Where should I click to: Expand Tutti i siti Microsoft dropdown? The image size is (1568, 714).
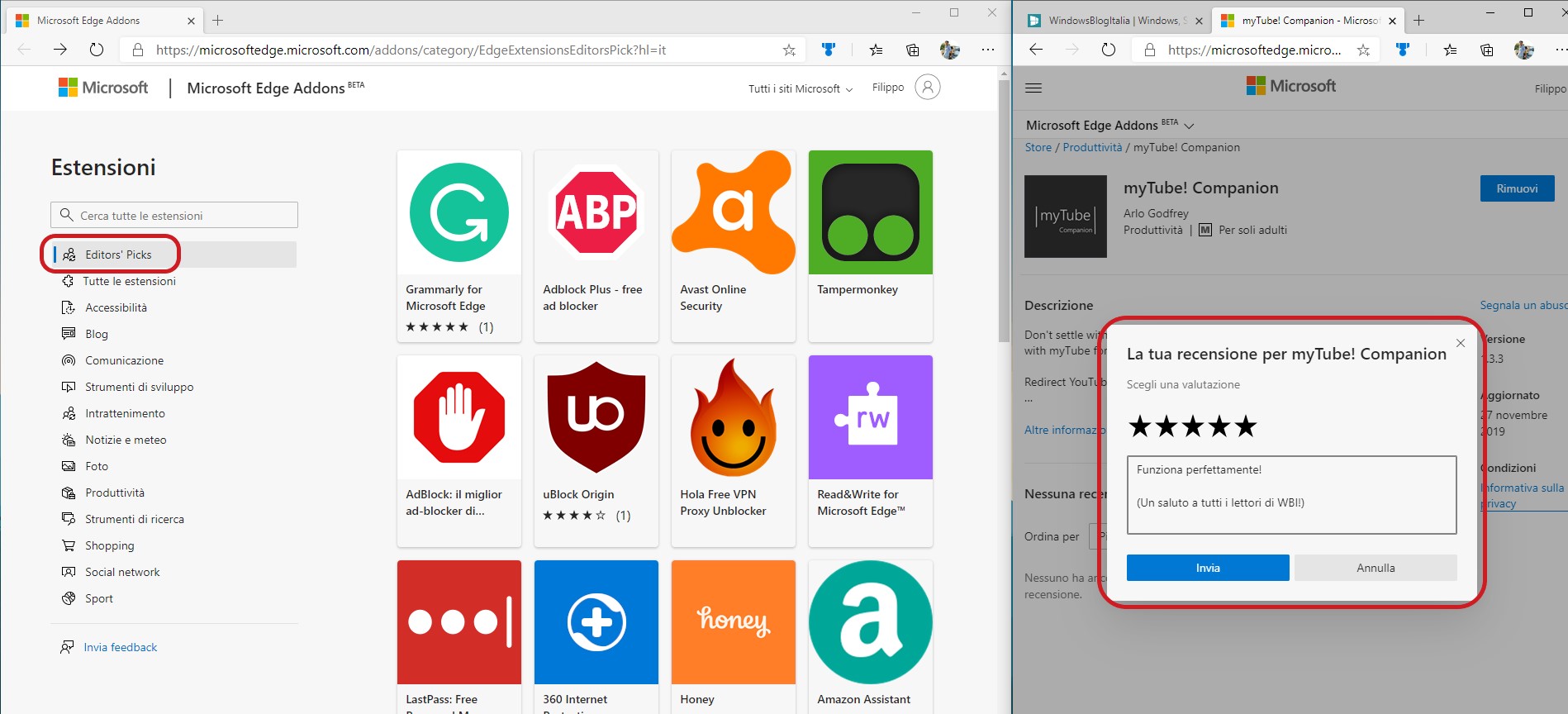pyautogui.click(x=801, y=88)
